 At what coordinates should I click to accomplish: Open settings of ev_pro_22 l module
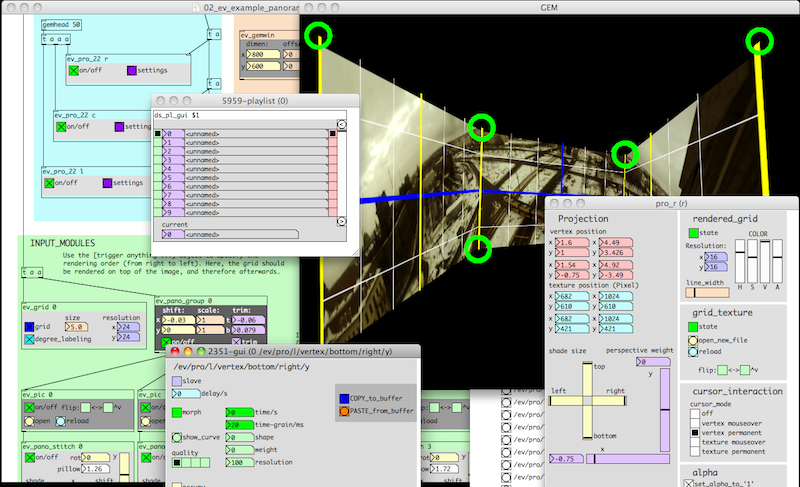107,183
